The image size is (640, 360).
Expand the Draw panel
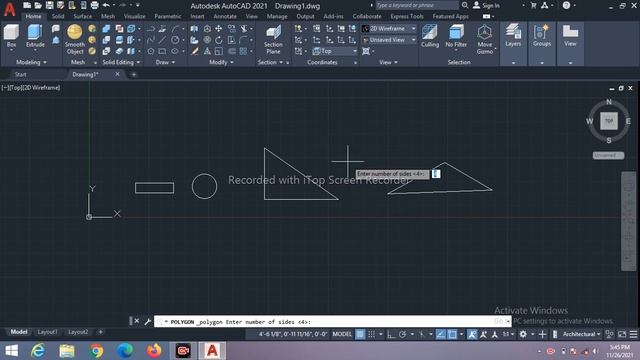coord(165,62)
